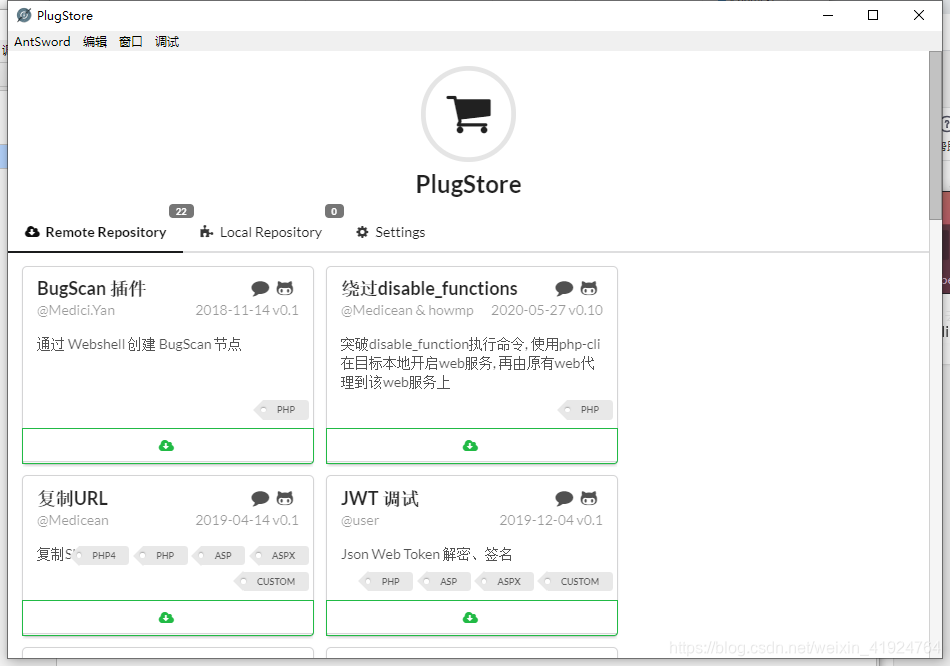Click the 复制URL title

[72, 498]
